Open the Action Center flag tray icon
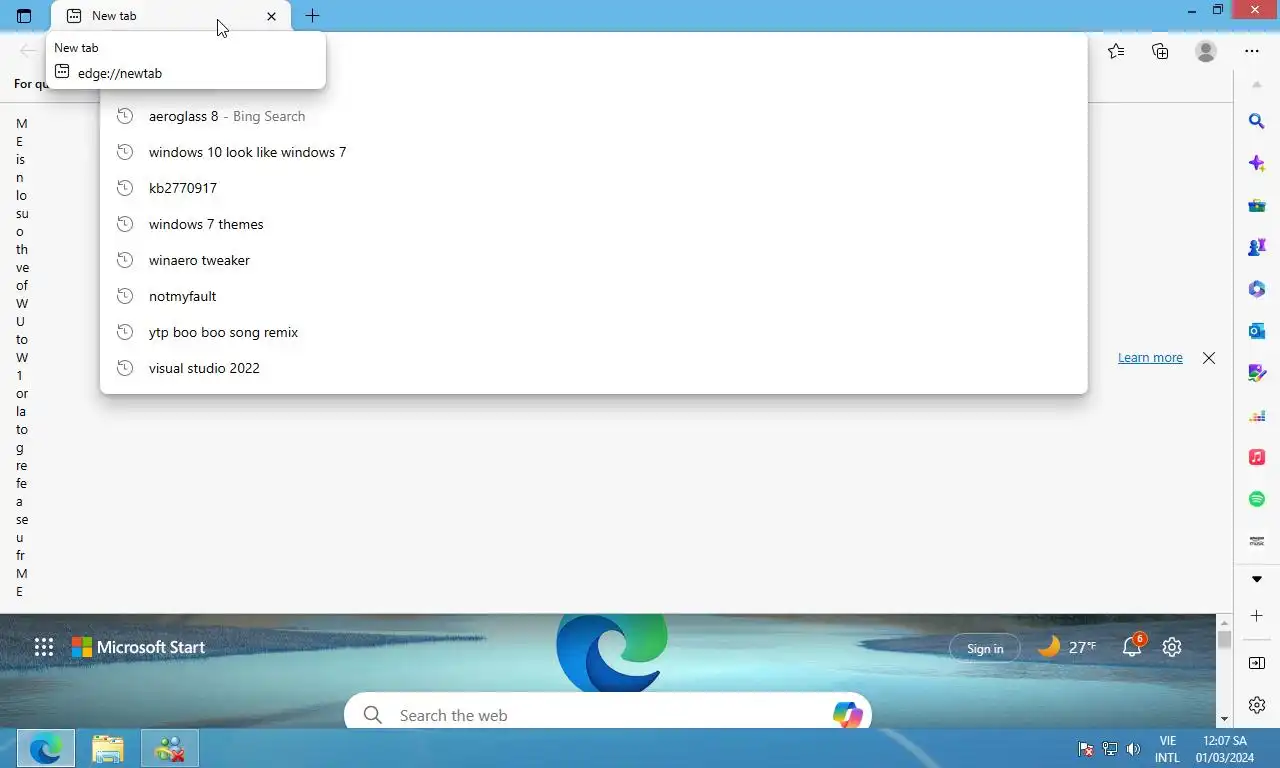This screenshot has width=1280, height=768. [x=1086, y=749]
